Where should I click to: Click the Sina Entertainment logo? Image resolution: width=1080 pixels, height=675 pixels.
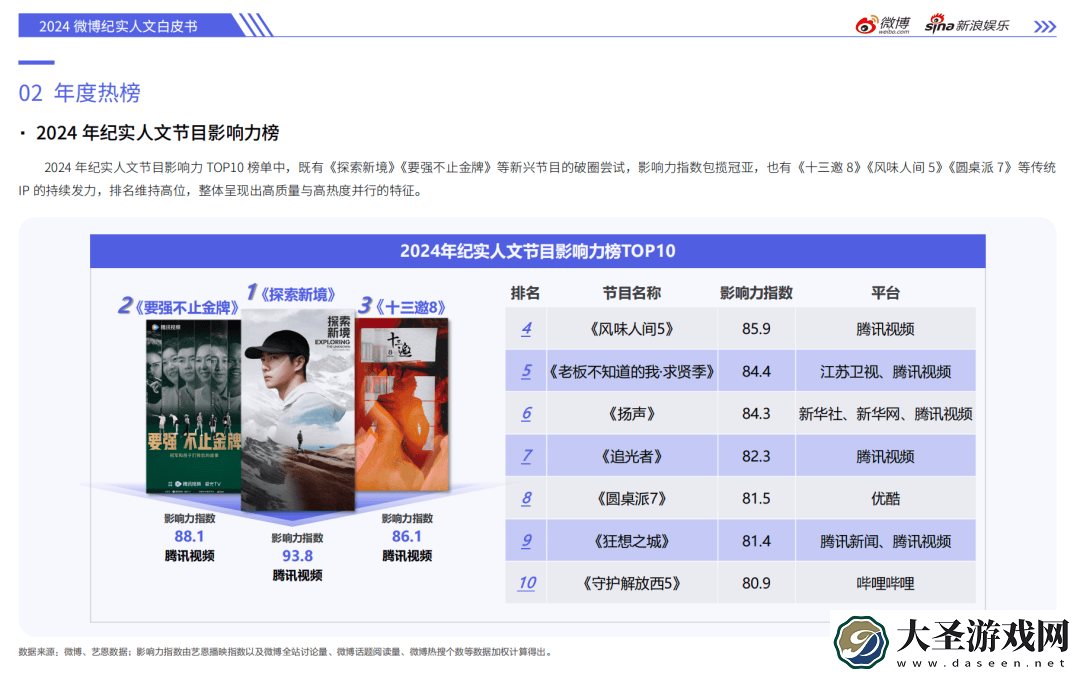pyautogui.click(x=966, y=24)
